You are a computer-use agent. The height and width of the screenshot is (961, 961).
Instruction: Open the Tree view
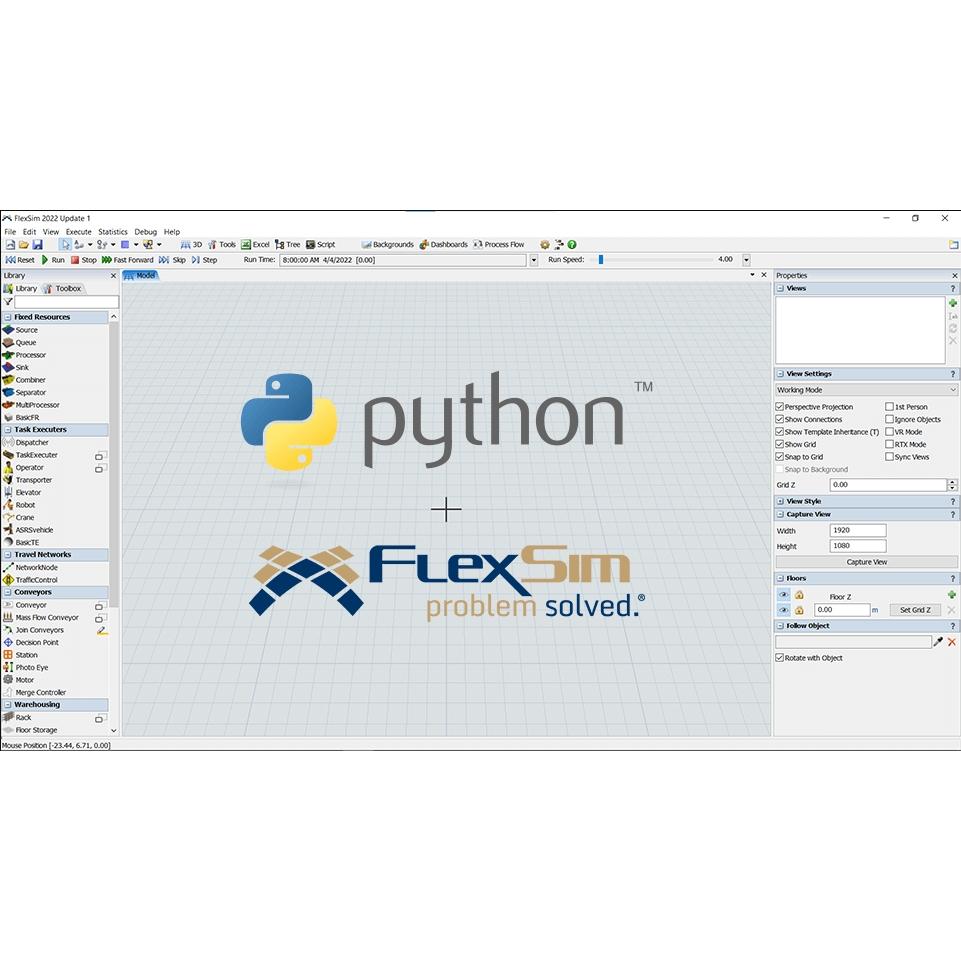pos(287,245)
